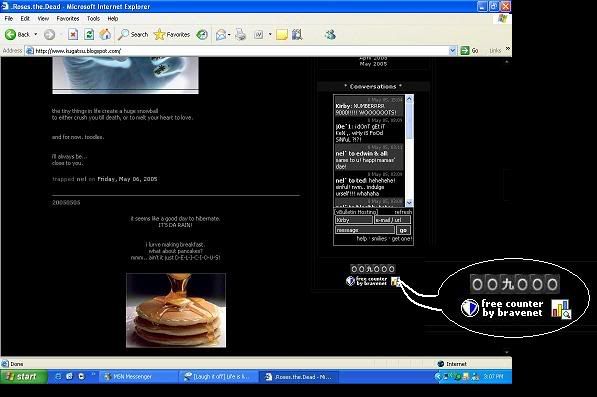The image size is (597, 397).
Task: Open the History toolbar icon
Action: point(202,35)
